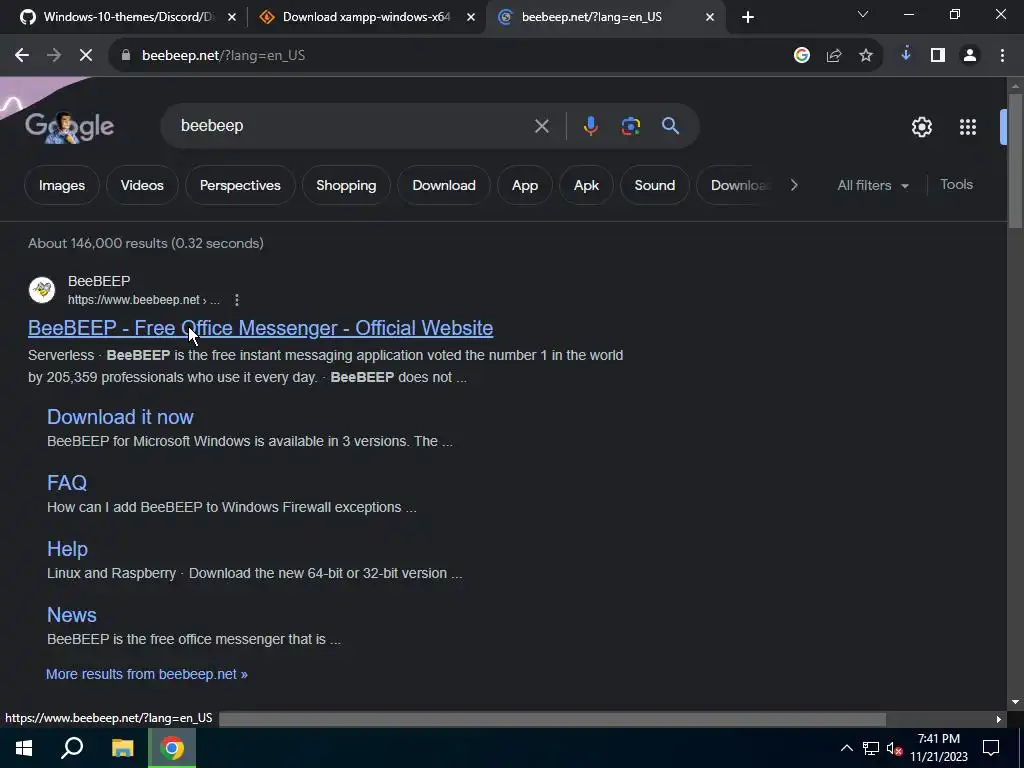Open the News sitelink
This screenshot has height=768, width=1024.
pos(72,615)
